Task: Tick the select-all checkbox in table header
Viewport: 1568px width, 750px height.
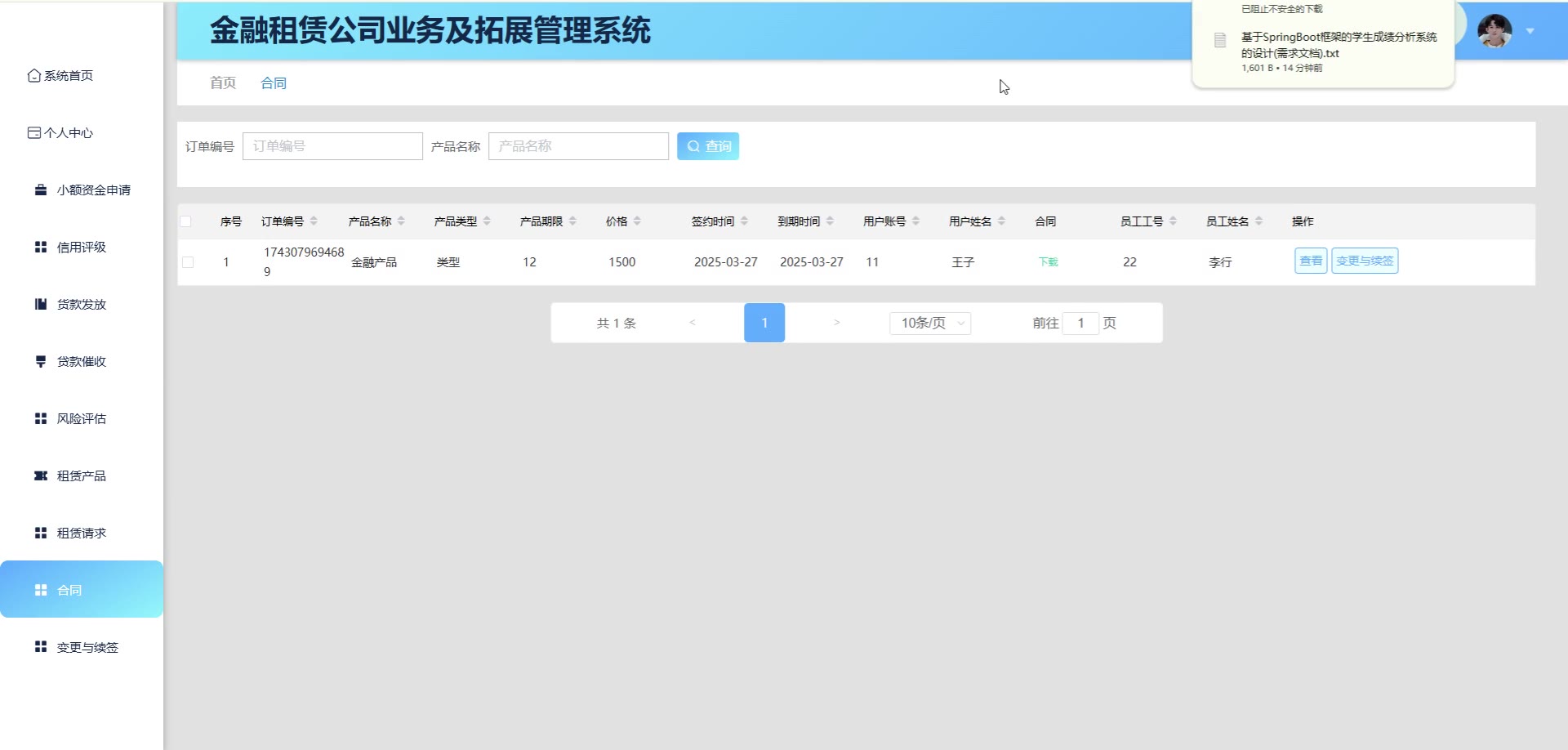Action: (186, 221)
